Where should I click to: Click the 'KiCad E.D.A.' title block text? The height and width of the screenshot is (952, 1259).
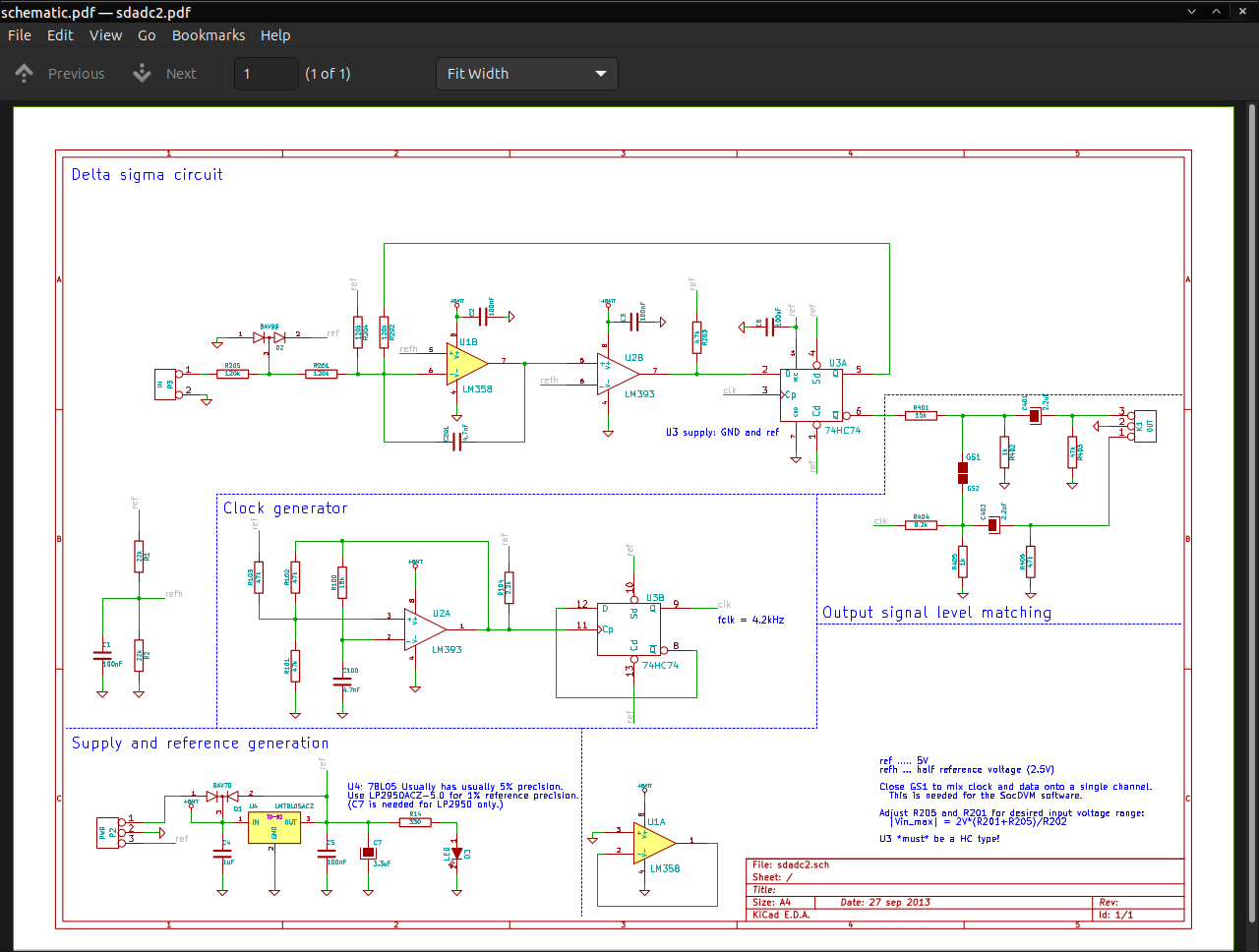pyautogui.click(x=781, y=915)
